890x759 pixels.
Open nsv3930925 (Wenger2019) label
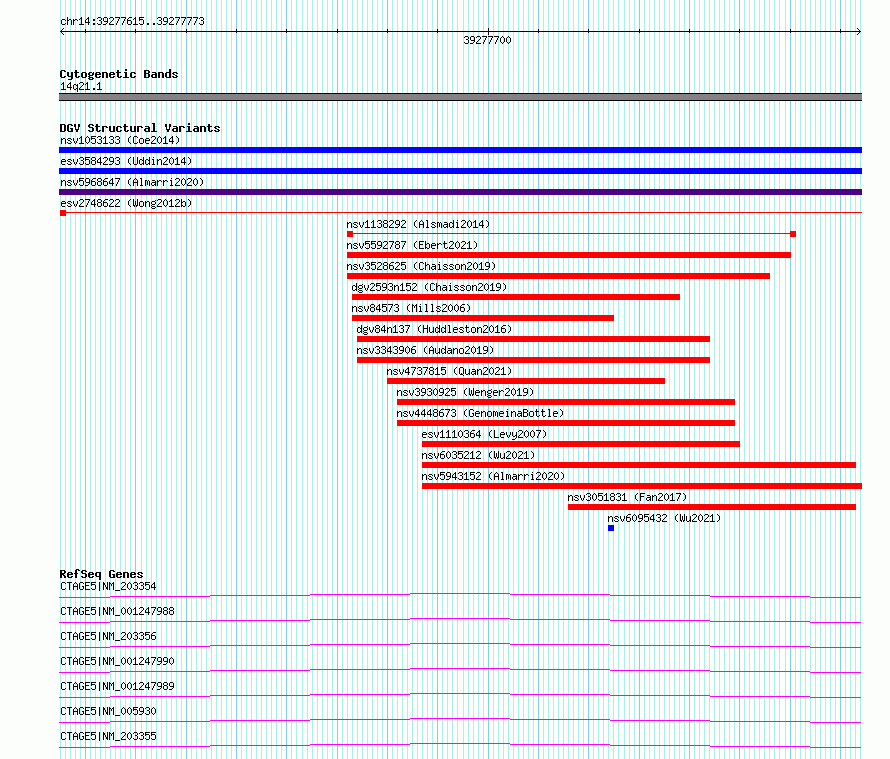[465, 392]
